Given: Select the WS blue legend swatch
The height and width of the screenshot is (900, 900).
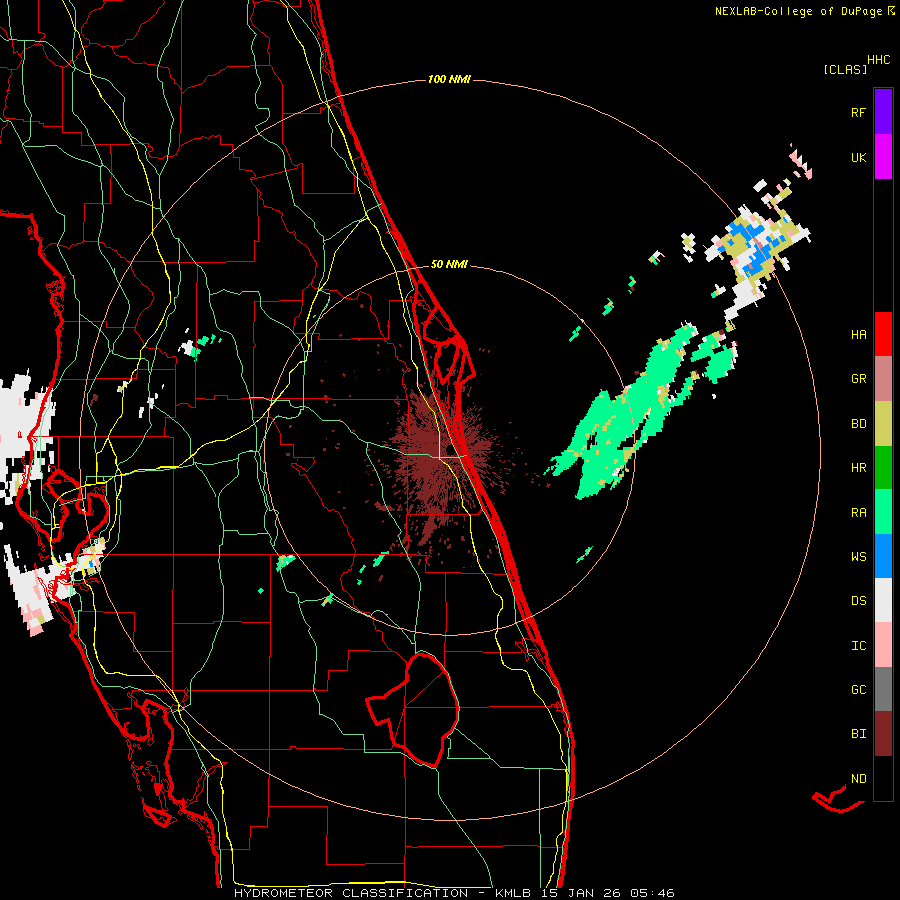Looking at the screenshot, I should click(x=883, y=556).
